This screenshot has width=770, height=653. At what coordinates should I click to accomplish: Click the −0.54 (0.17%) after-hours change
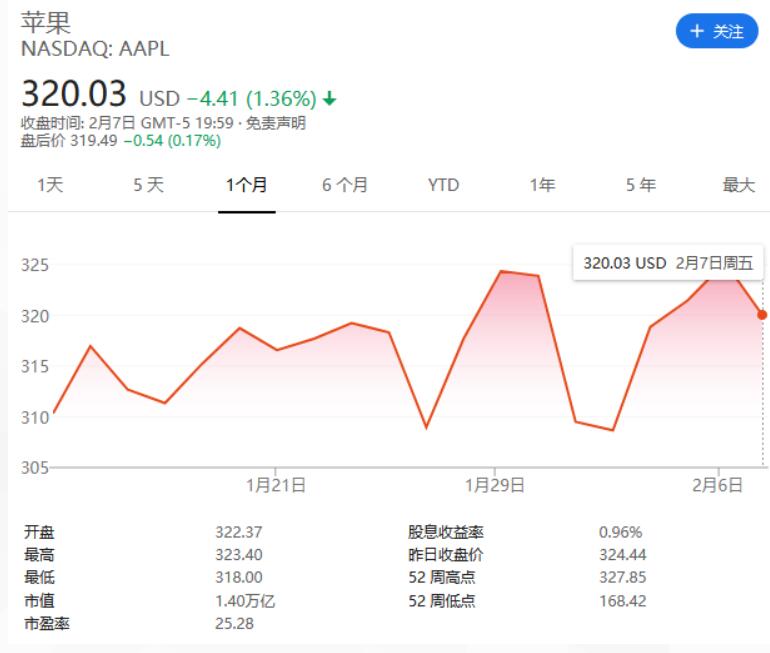tap(172, 141)
